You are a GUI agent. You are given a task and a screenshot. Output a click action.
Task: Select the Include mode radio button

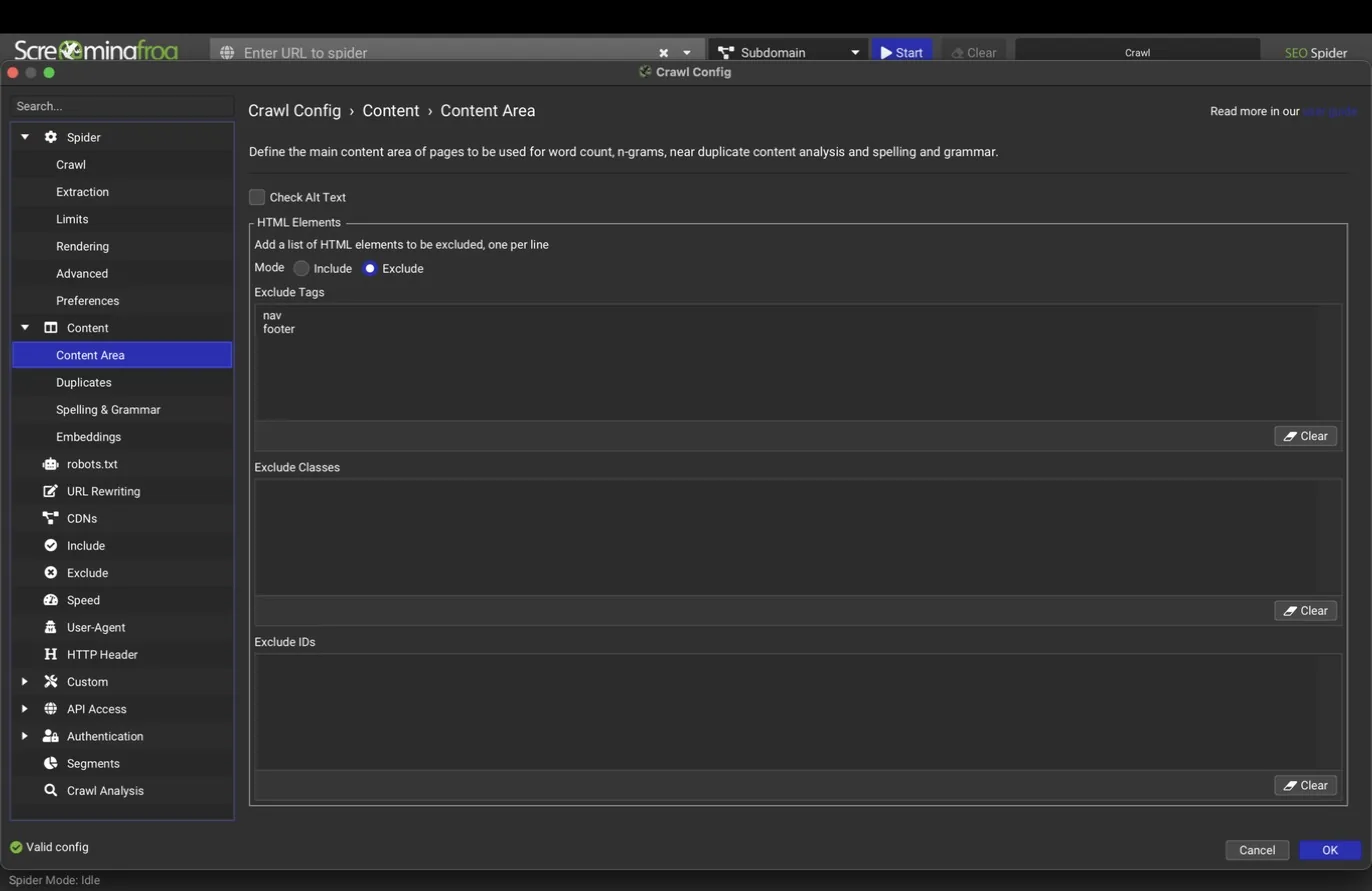pyautogui.click(x=301, y=268)
